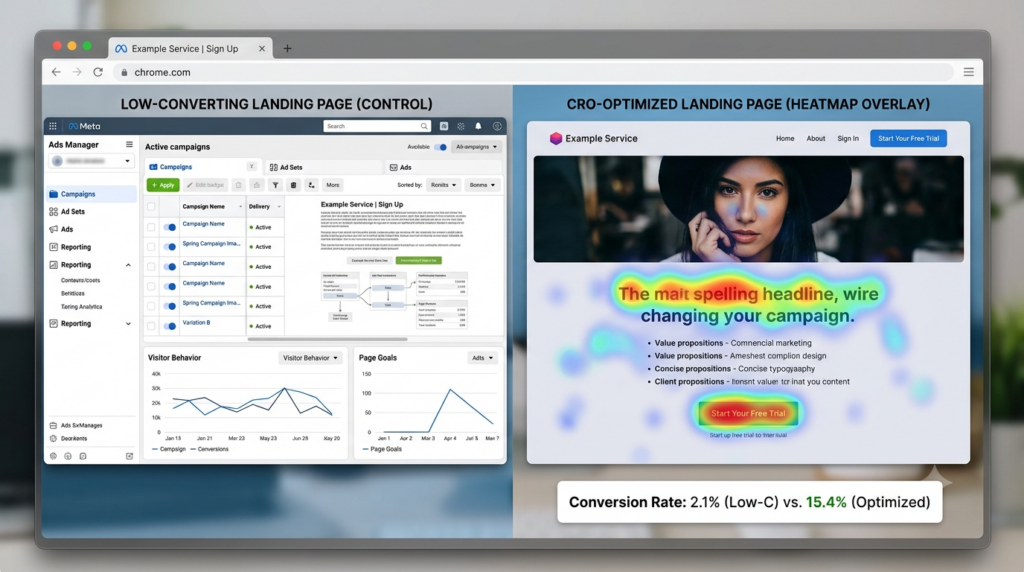Screen dimensions: 1024x572
Task: Open the Bonms dropdown
Action: (x=483, y=185)
